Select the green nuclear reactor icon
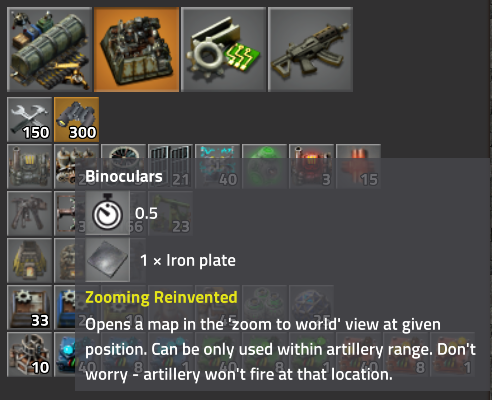Screen dimensions: 492x400 pyautogui.click(x=265, y=167)
